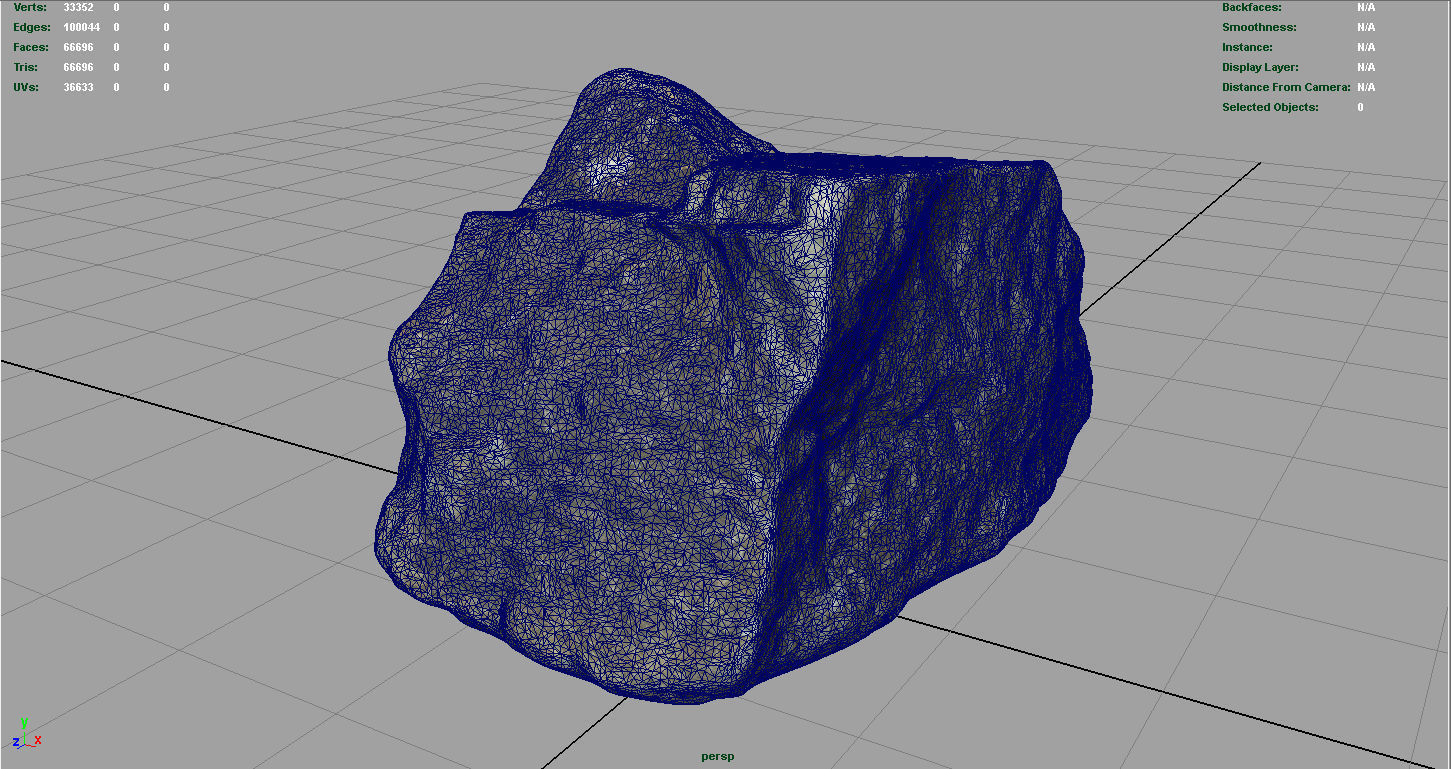The height and width of the screenshot is (769, 1451).
Task: Click the N/A value beside Instance
Action: pos(1366,47)
